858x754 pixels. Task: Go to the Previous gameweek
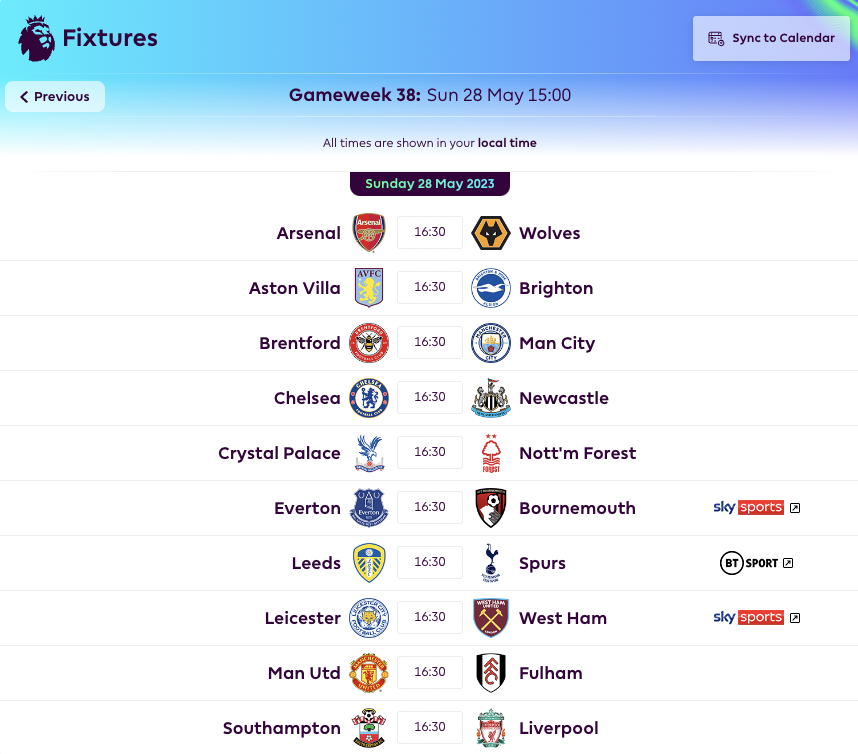click(x=55, y=97)
